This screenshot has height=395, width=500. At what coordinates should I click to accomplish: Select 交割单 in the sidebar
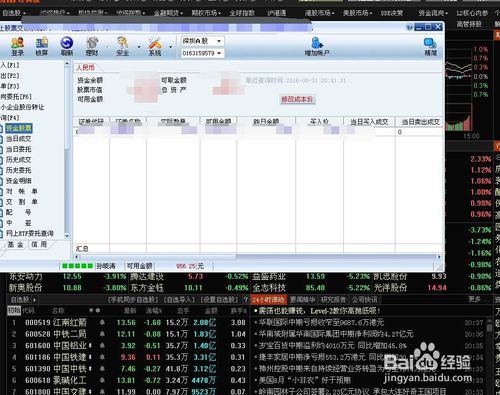[21, 202]
